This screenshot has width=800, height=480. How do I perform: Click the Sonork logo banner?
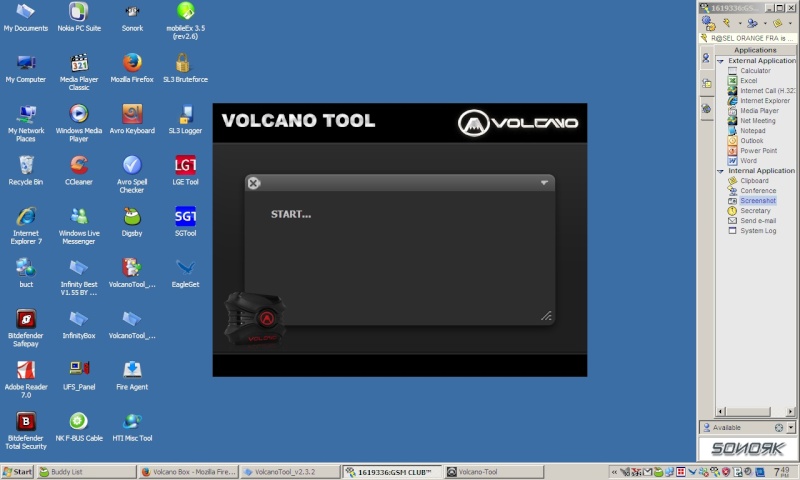[747, 448]
